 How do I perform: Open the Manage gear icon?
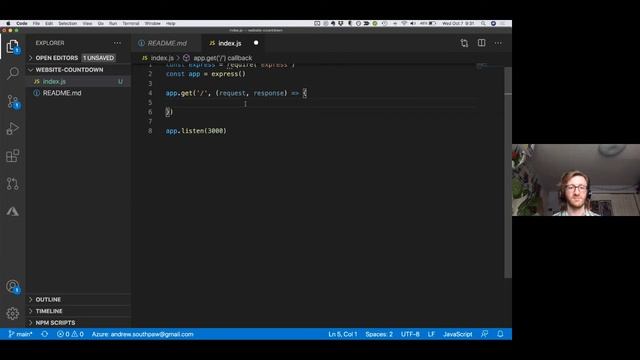click(x=13, y=313)
